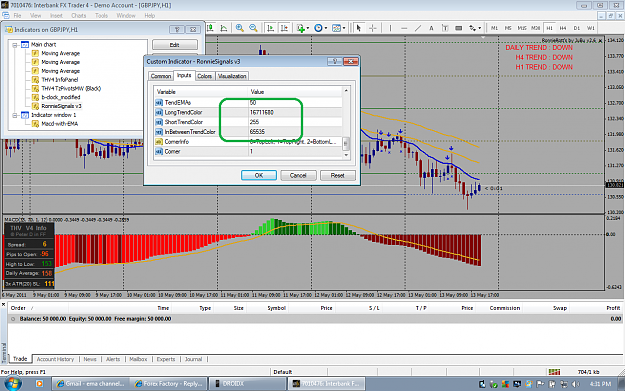Select the crosshair tool

coord(373,28)
